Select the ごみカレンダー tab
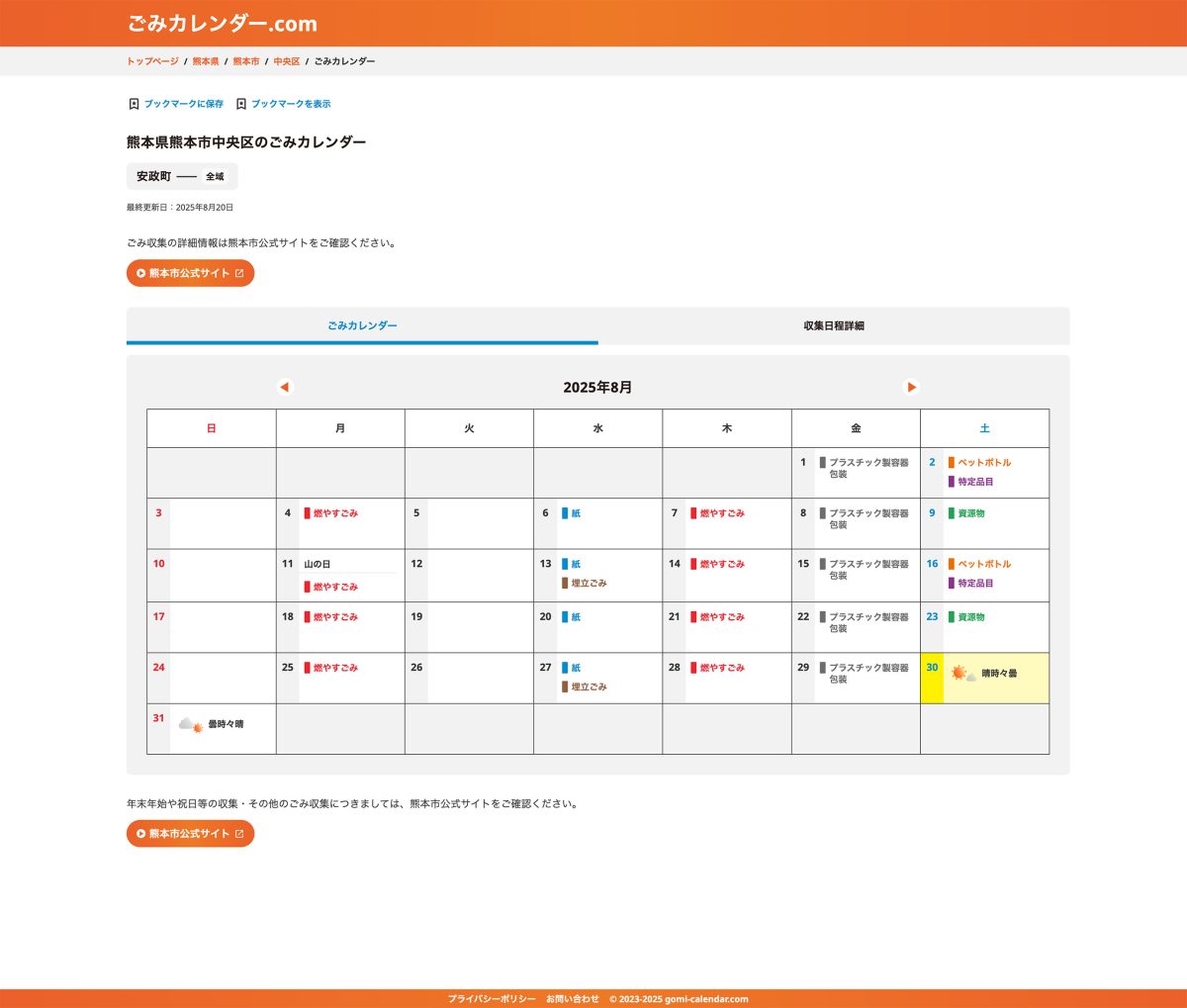 [362, 325]
